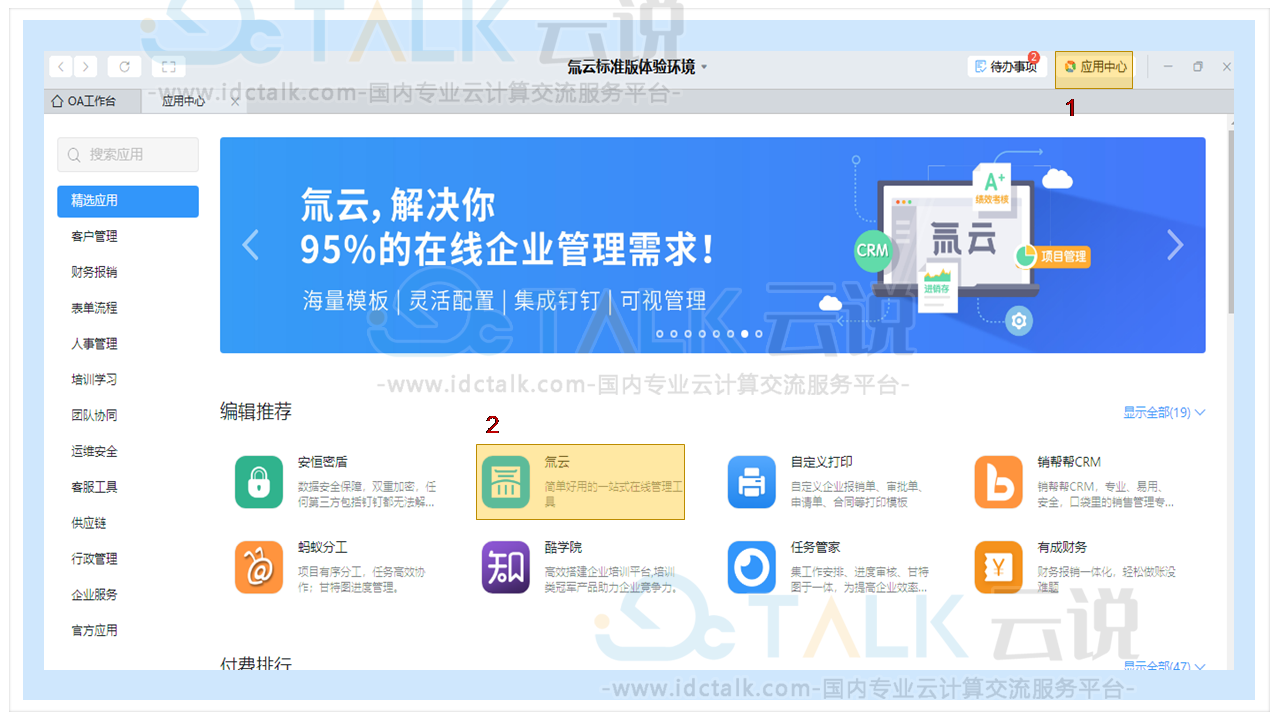Select the 应用中心 tab
The image size is (1280, 720).
point(183,101)
